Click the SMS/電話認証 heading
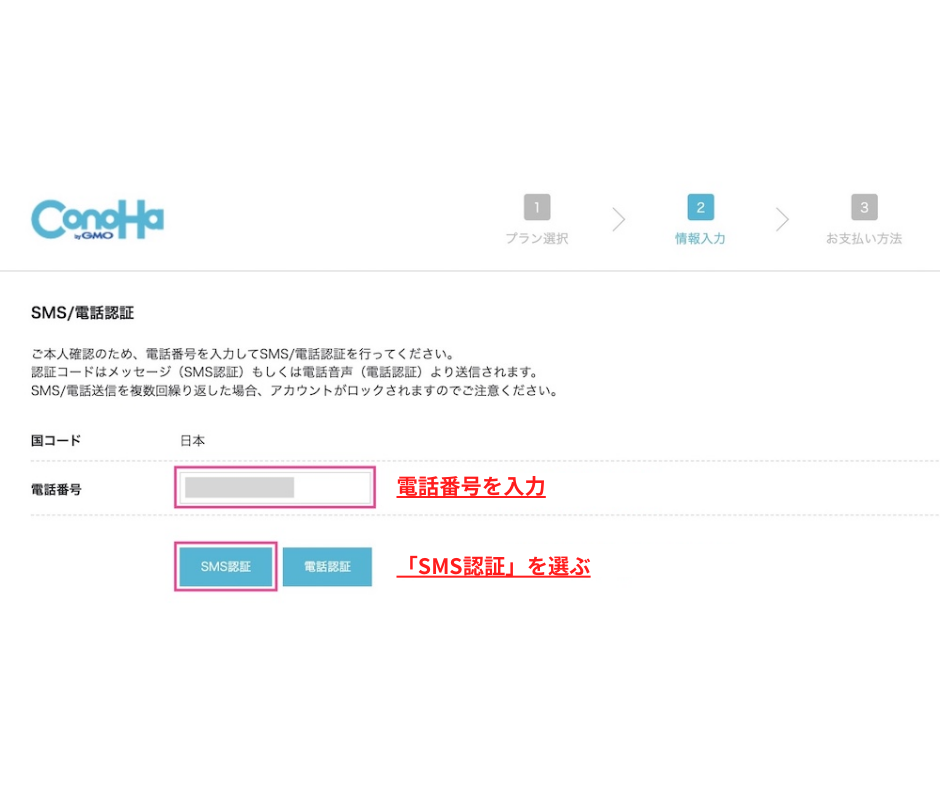Screen dimensions: 940x788 [x=83, y=313]
